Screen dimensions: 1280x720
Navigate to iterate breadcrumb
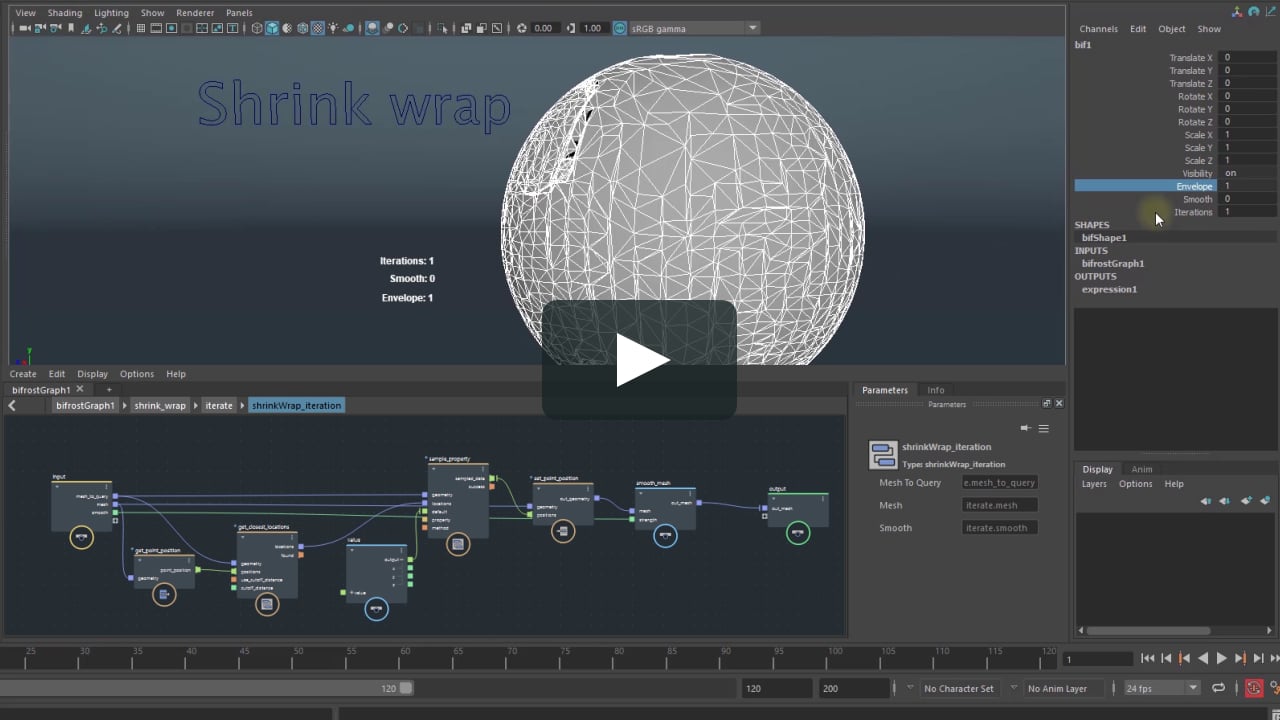(218, 405)
